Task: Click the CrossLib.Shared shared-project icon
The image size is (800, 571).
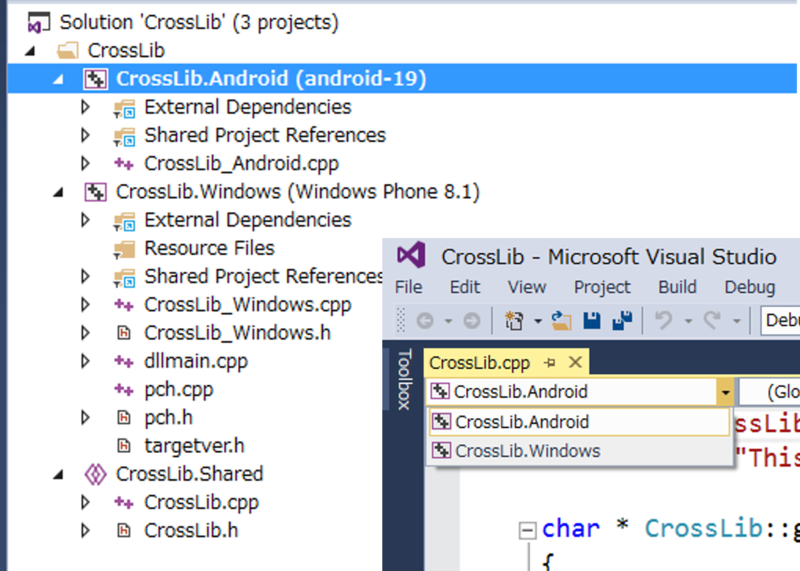Action: click(95, 474)
